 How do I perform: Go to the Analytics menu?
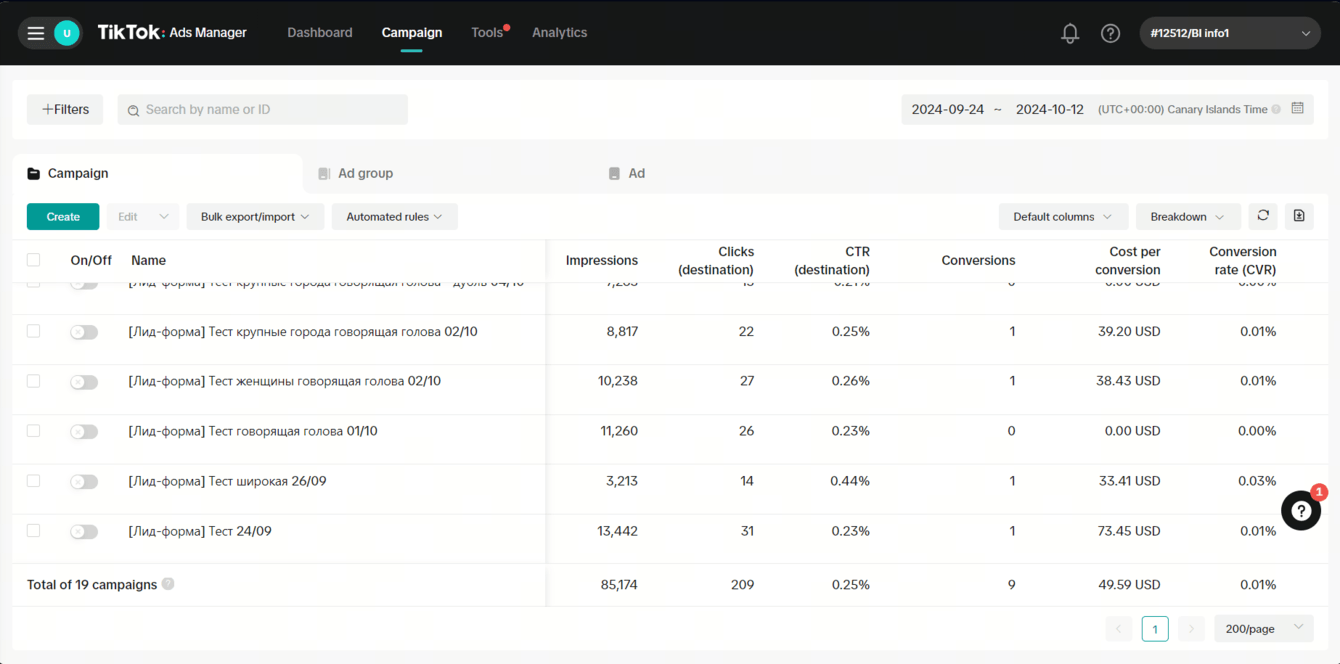(x=559, y=33)
